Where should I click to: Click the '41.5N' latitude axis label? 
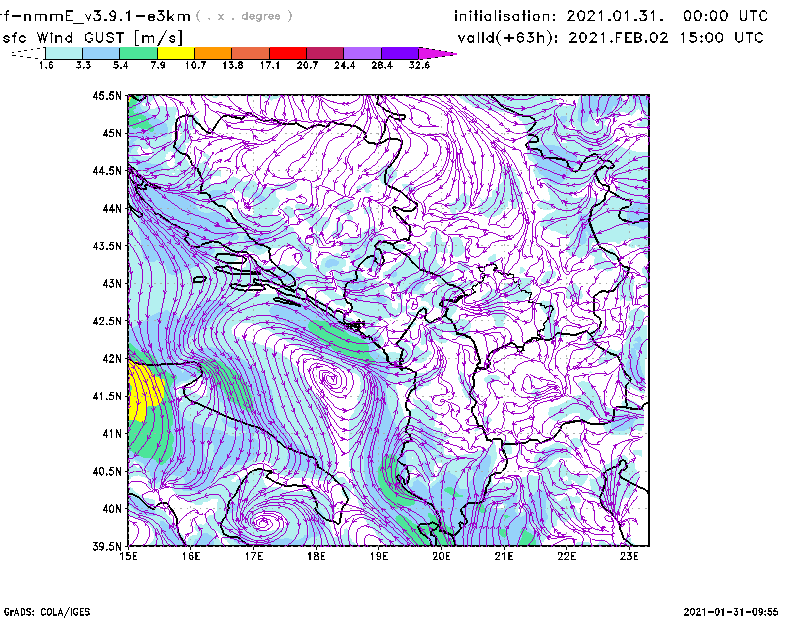click(107, 396)
